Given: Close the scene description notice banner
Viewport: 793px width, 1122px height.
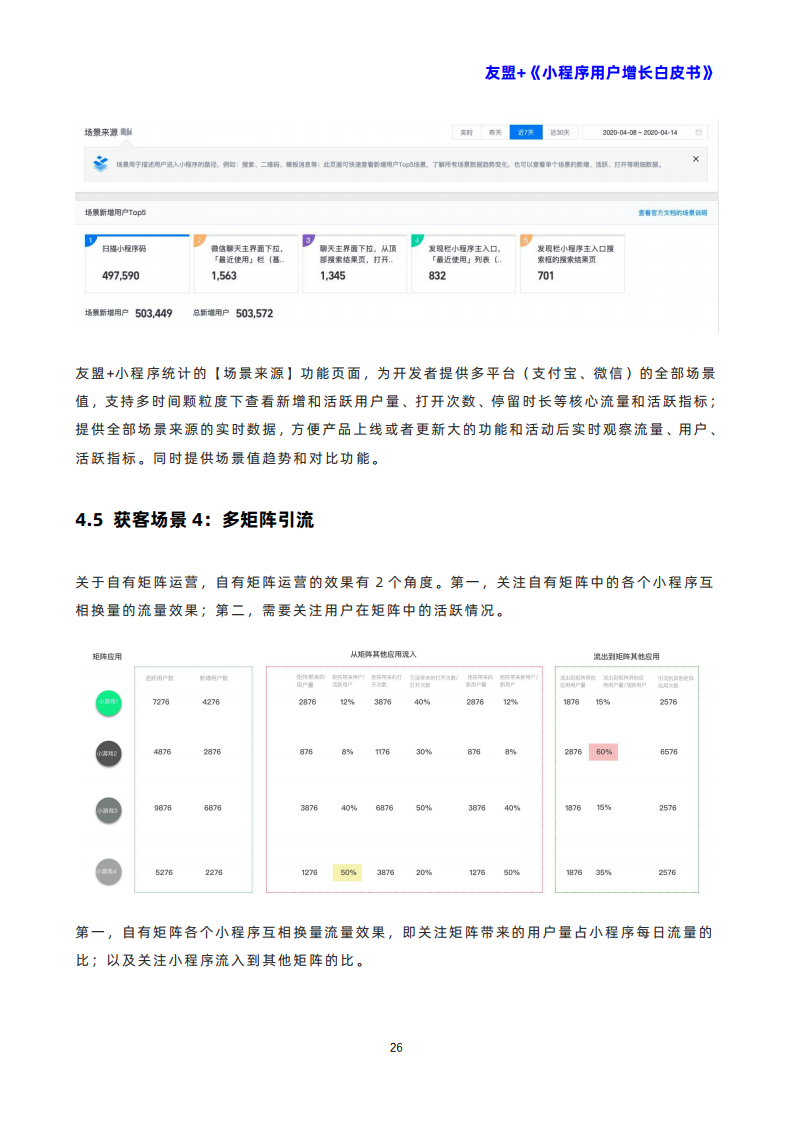Looking at the screenshot, I should tap(696, 159).
